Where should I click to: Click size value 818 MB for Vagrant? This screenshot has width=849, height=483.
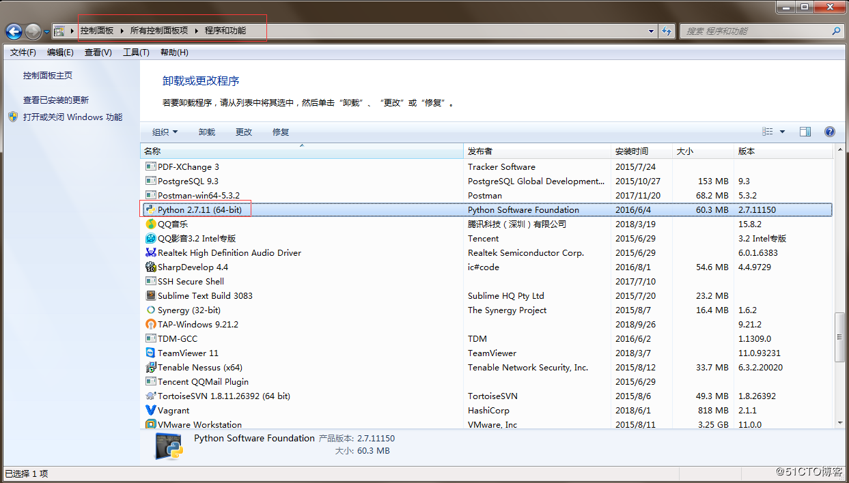pos(713,410)
